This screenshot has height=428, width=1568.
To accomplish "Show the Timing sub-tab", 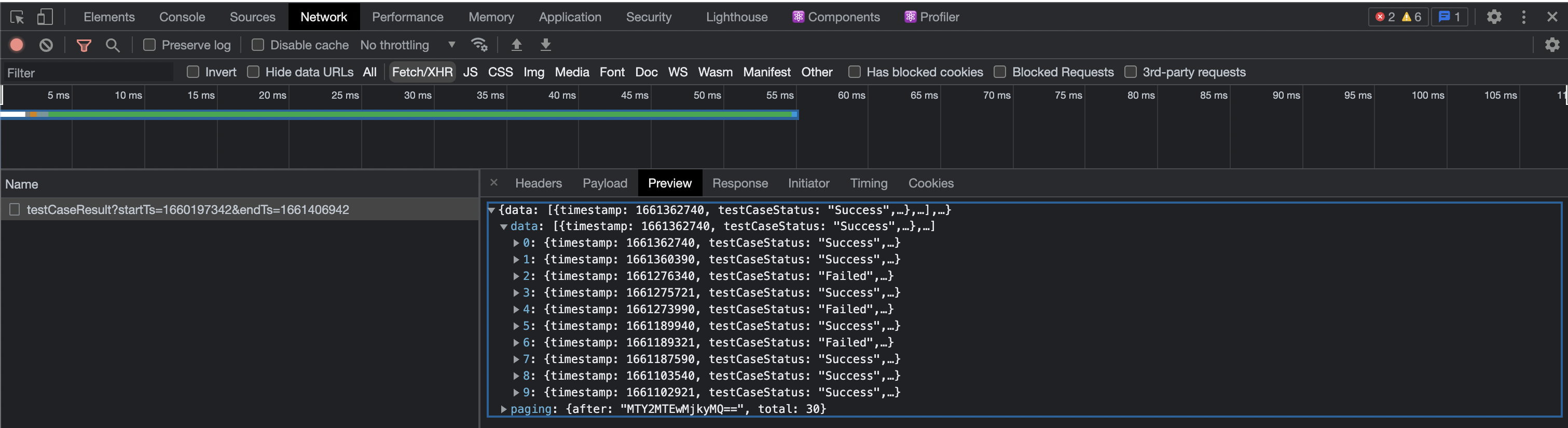I will pos(869,183).
